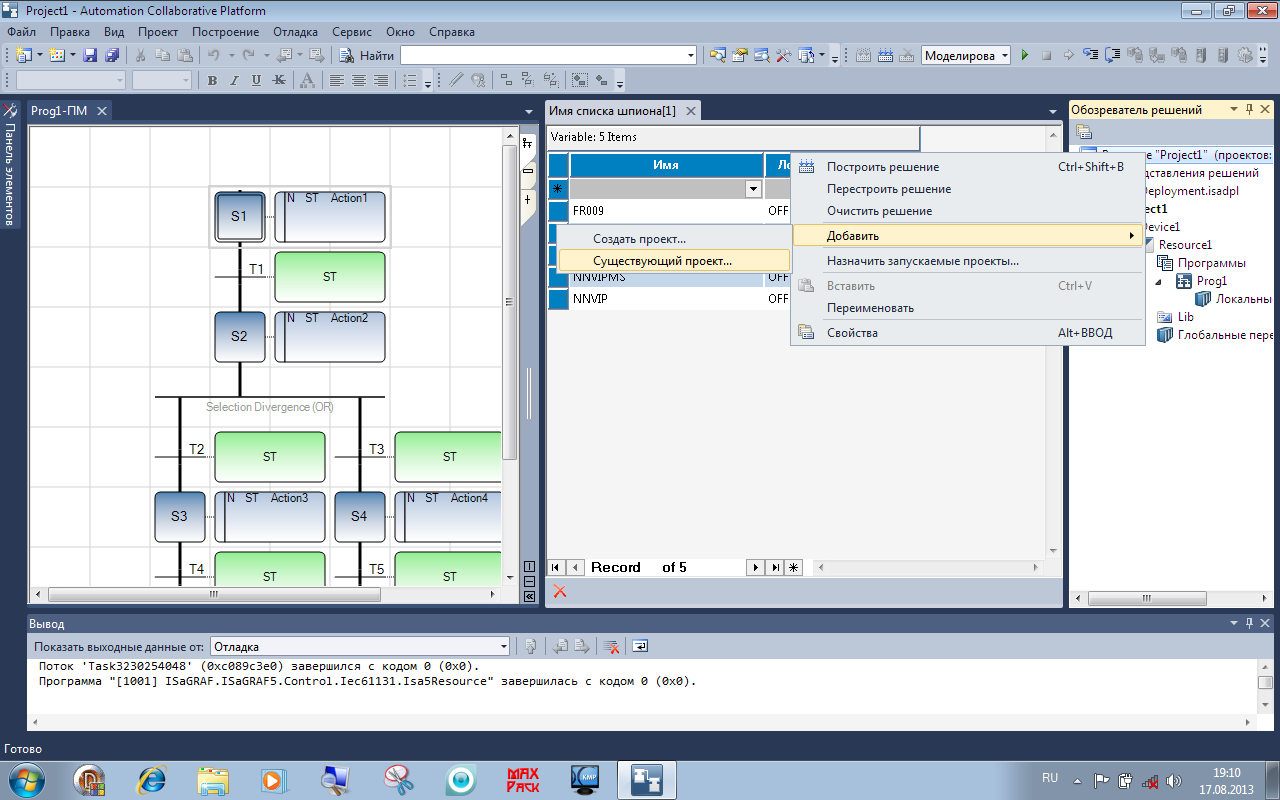Open Internet Explorer from the taskbar

point(152,779)
